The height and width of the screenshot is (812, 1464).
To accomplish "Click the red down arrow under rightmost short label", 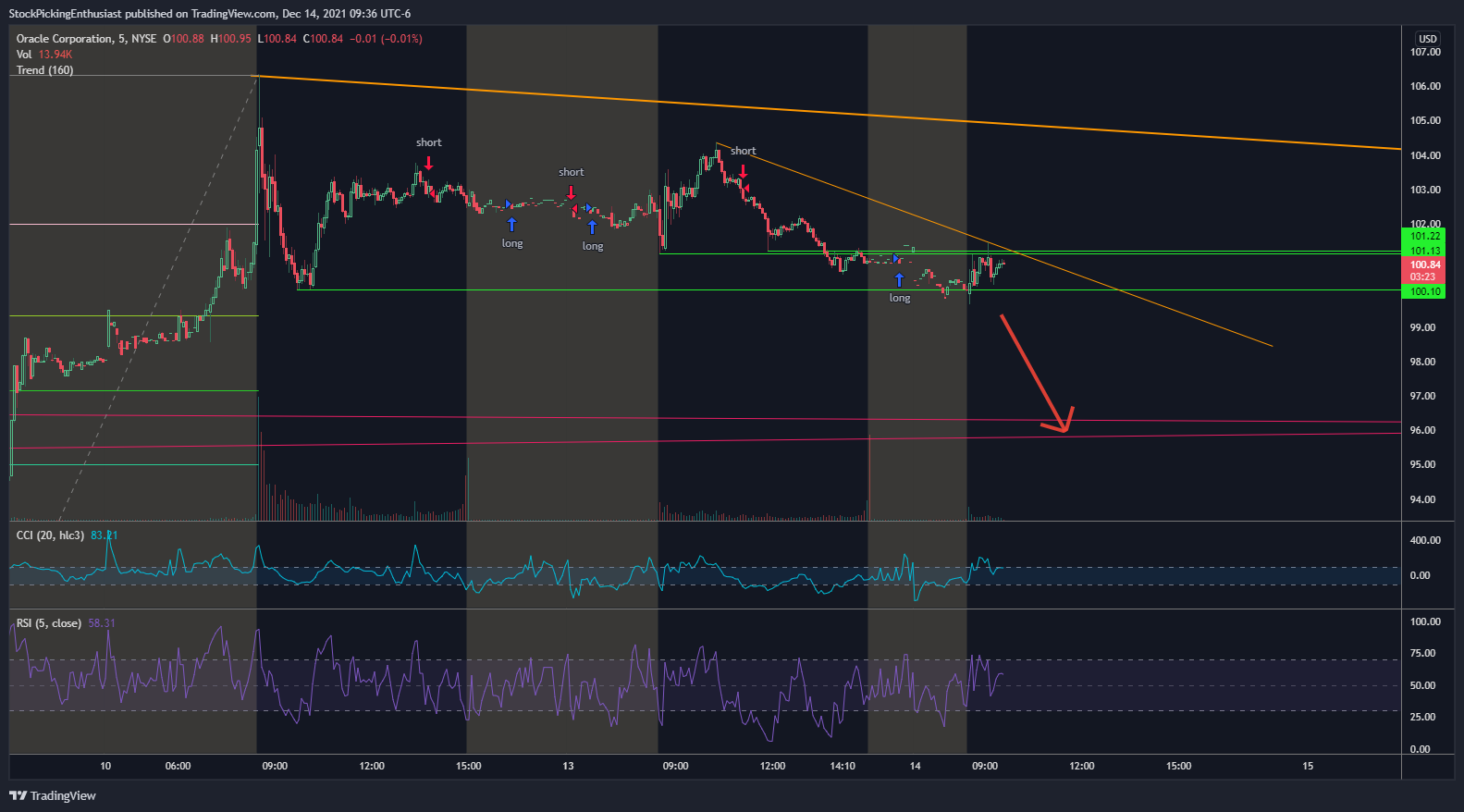I will 743,171.
